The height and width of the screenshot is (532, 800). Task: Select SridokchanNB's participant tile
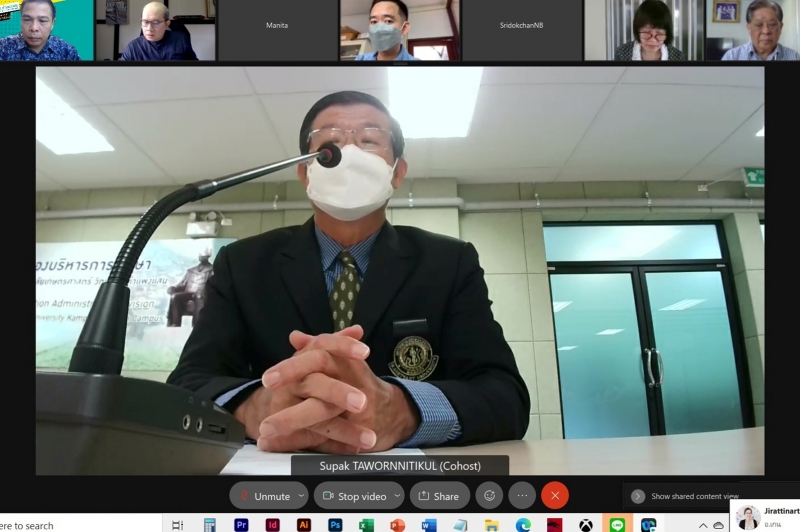pos(521,30)
